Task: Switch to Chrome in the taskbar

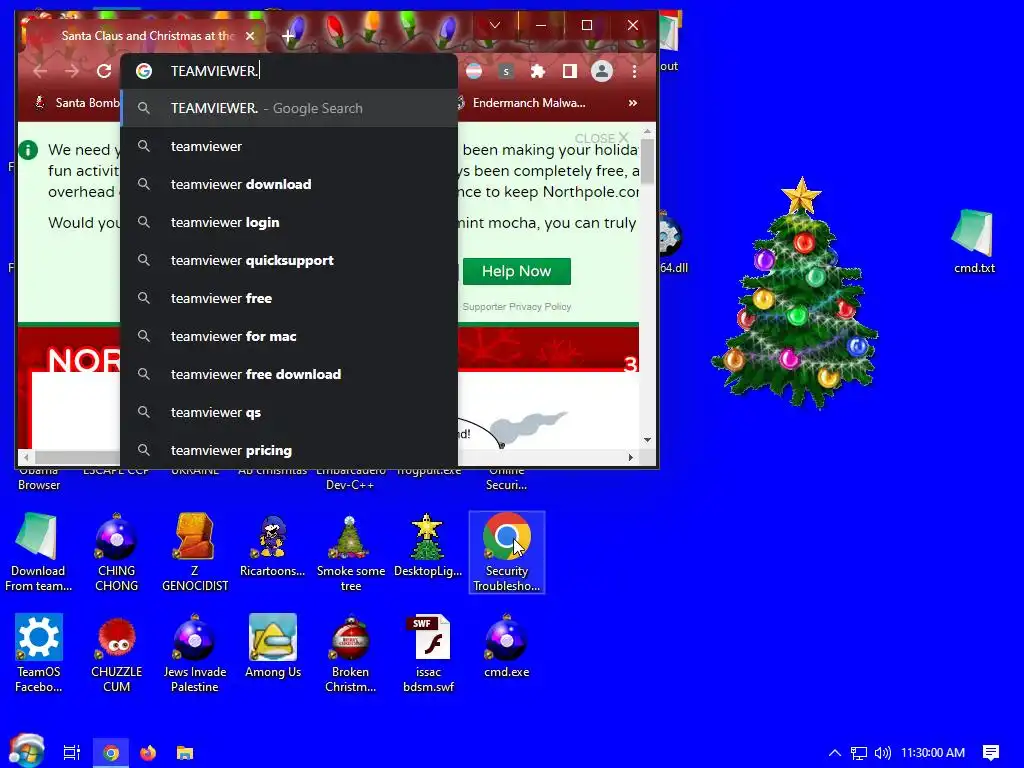Action: pyautogui.click(x=111, y=753)
